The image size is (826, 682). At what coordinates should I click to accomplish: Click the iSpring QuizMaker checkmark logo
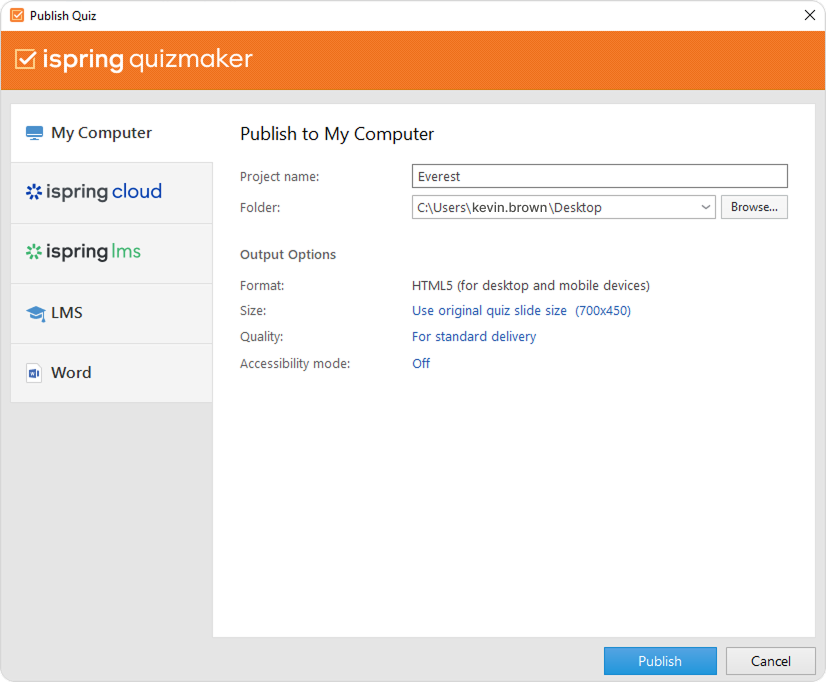point(26,60)
